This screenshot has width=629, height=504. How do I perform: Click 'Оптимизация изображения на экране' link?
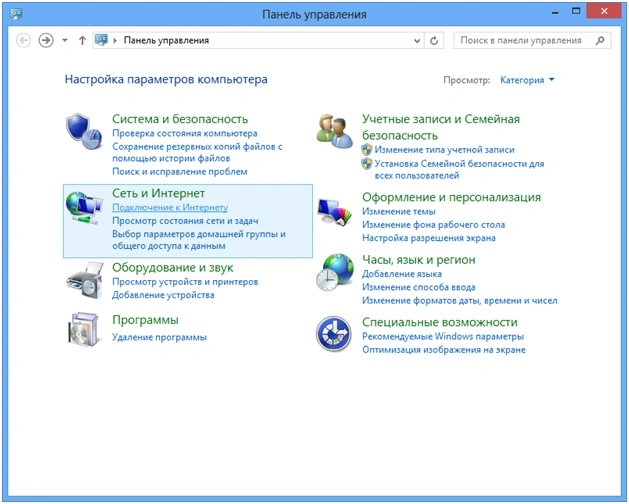[x=444, y=350]
